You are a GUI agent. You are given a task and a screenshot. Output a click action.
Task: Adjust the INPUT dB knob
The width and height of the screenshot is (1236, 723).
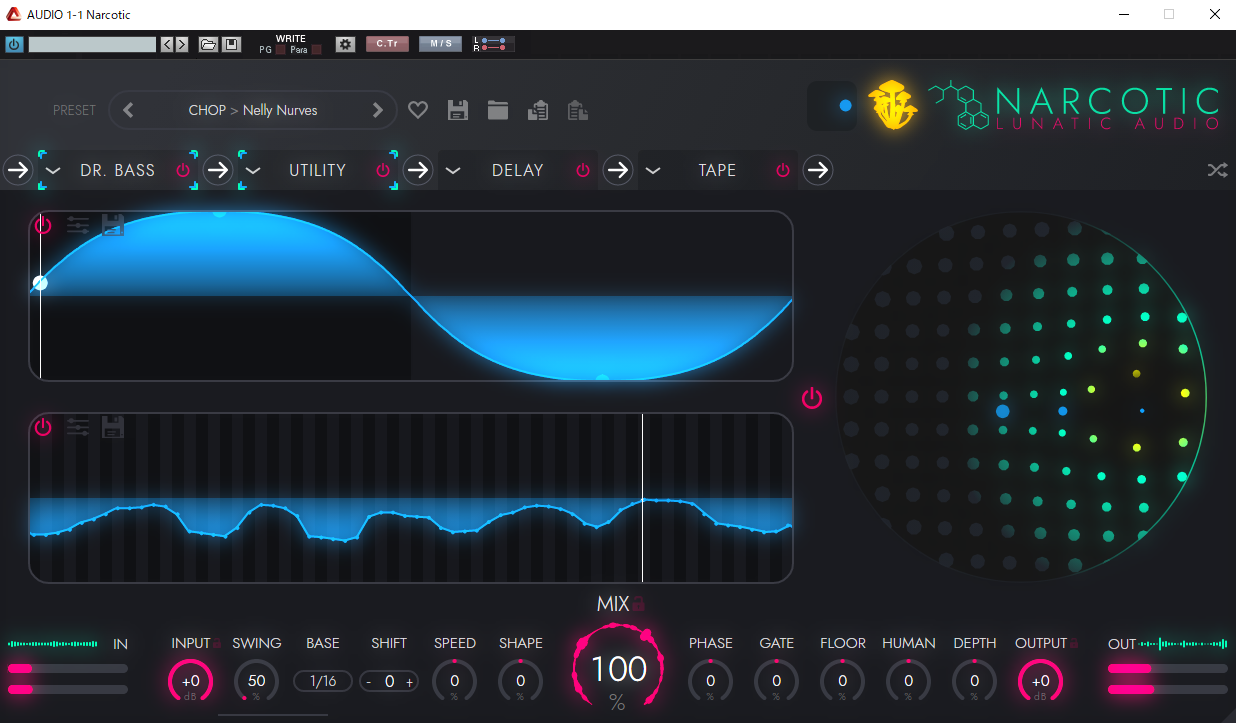[190, 681]
